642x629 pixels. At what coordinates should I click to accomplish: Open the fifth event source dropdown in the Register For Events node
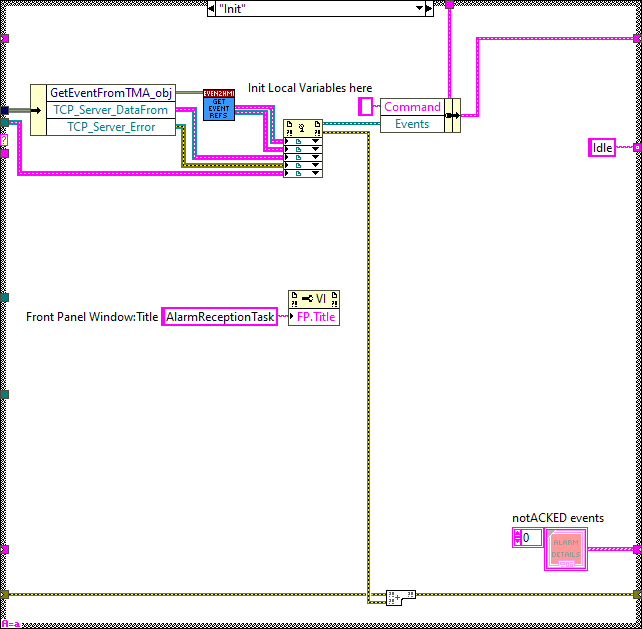click(x=315, y=173)
